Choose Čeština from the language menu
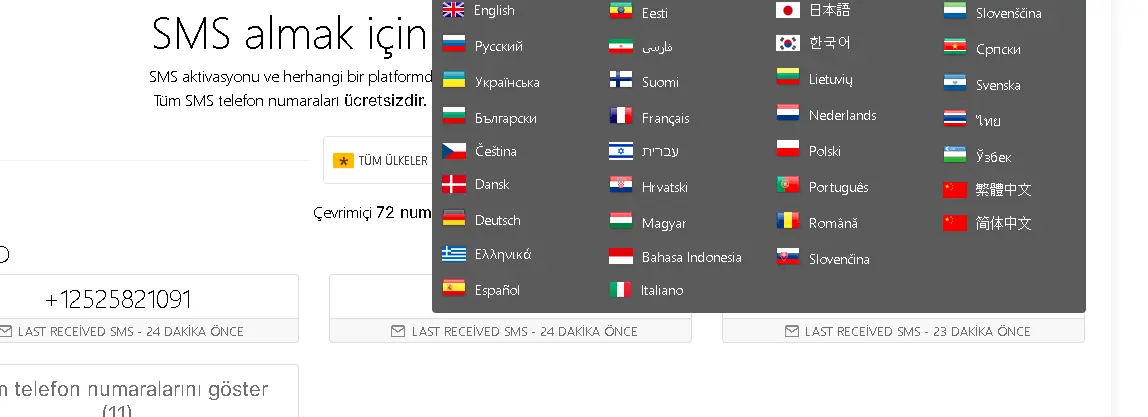 (x=496, y=151)
